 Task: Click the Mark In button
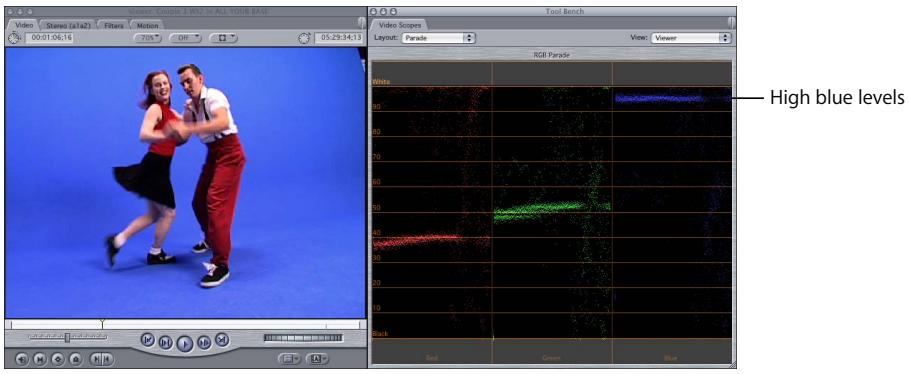pyautogui.click(x=97, y=359)
